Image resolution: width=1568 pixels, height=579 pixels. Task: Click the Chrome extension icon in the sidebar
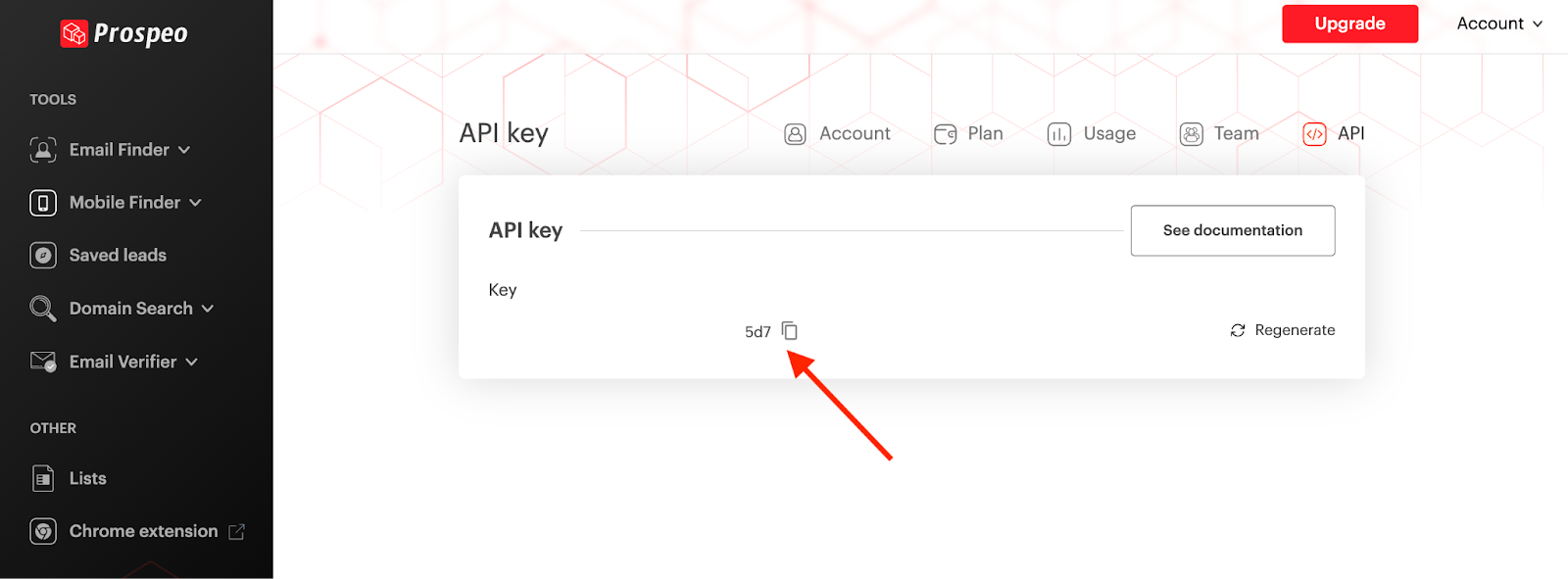(43, 531)
